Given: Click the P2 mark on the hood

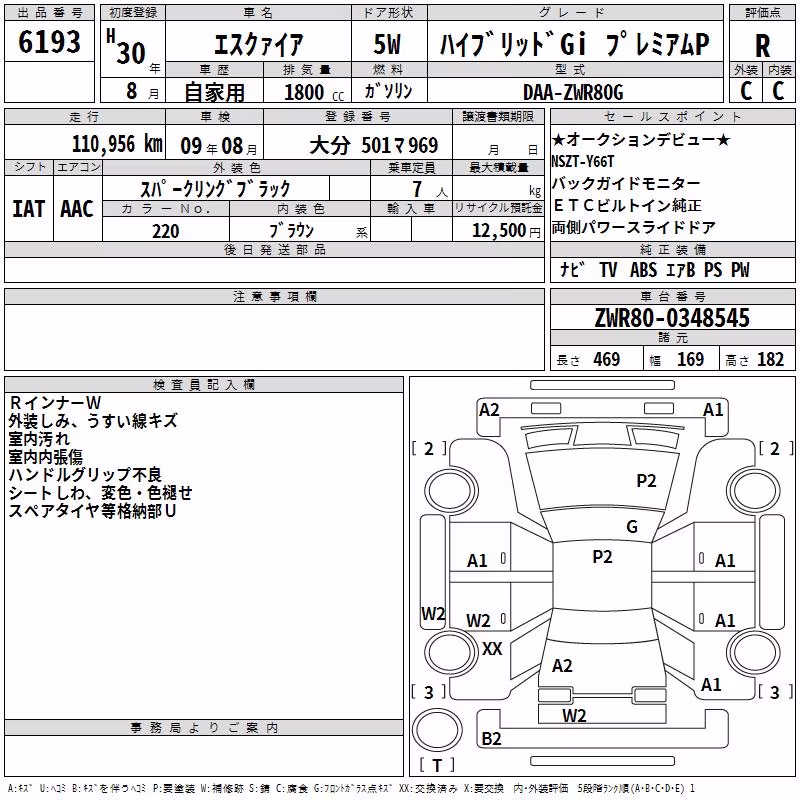Looking at the screenshot, I should coord(646,480).
